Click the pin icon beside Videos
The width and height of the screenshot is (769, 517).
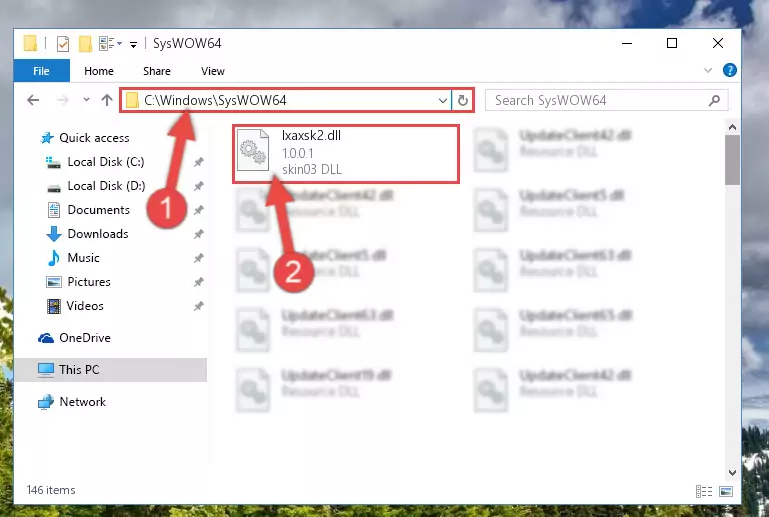point(198,307)
